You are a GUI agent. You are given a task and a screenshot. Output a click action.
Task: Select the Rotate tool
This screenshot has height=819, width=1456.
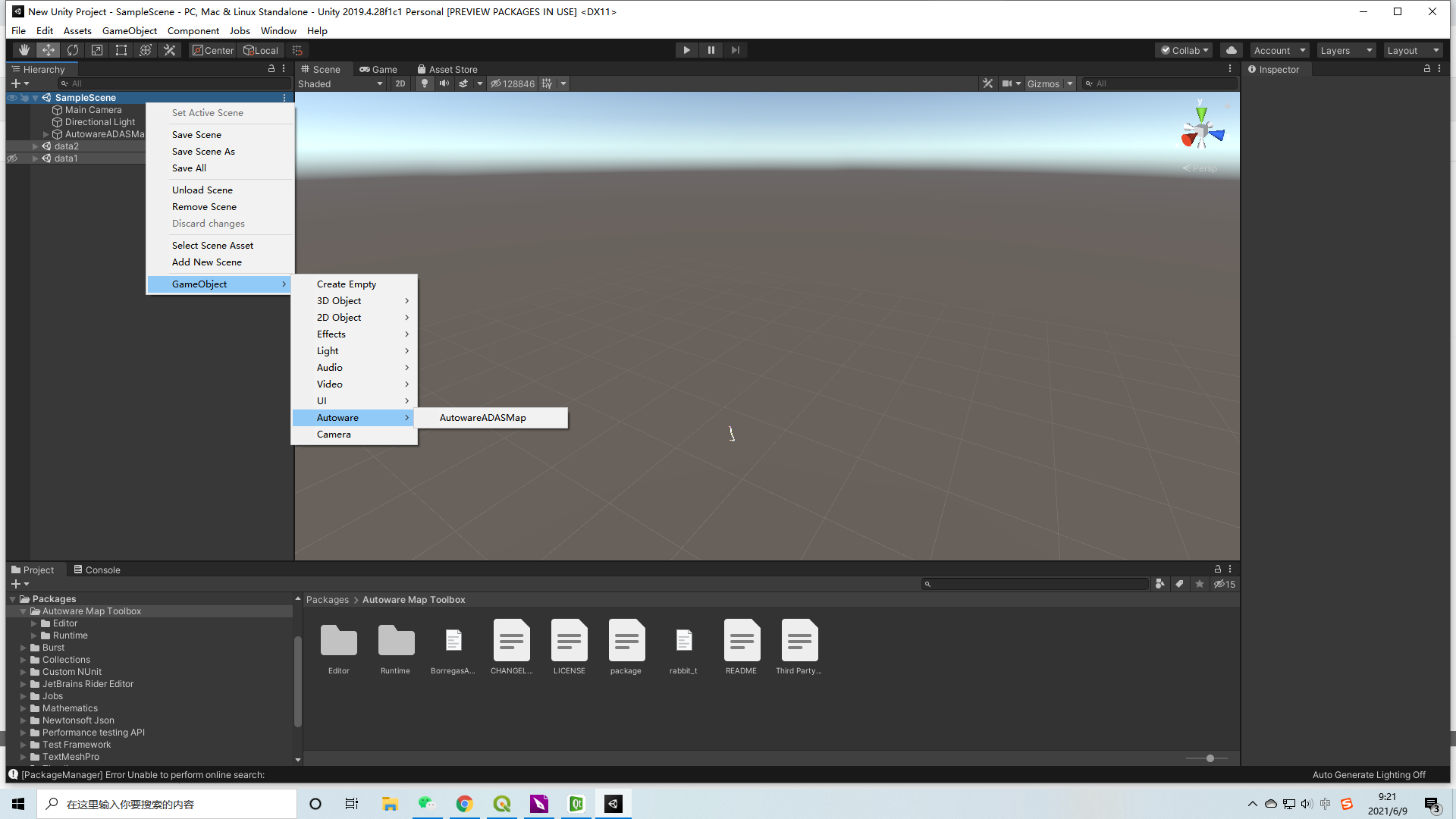pyautogui.click(x=73, y=49)
